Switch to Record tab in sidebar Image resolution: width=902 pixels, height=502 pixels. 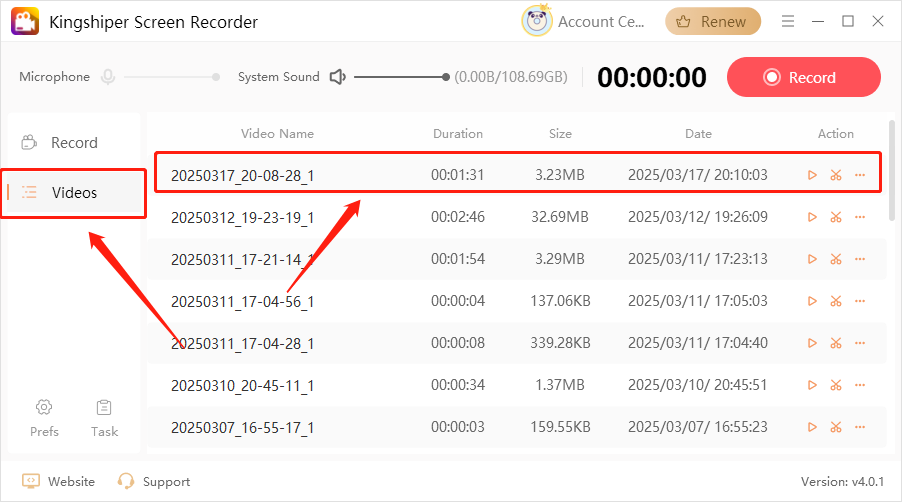pyautogui.click(x=74, y=143)
